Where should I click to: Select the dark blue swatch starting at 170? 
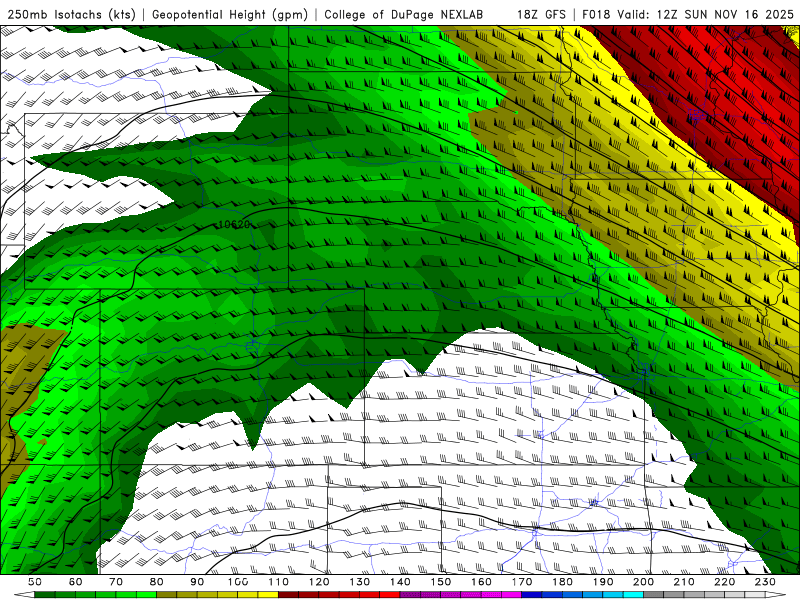point(532,595)
